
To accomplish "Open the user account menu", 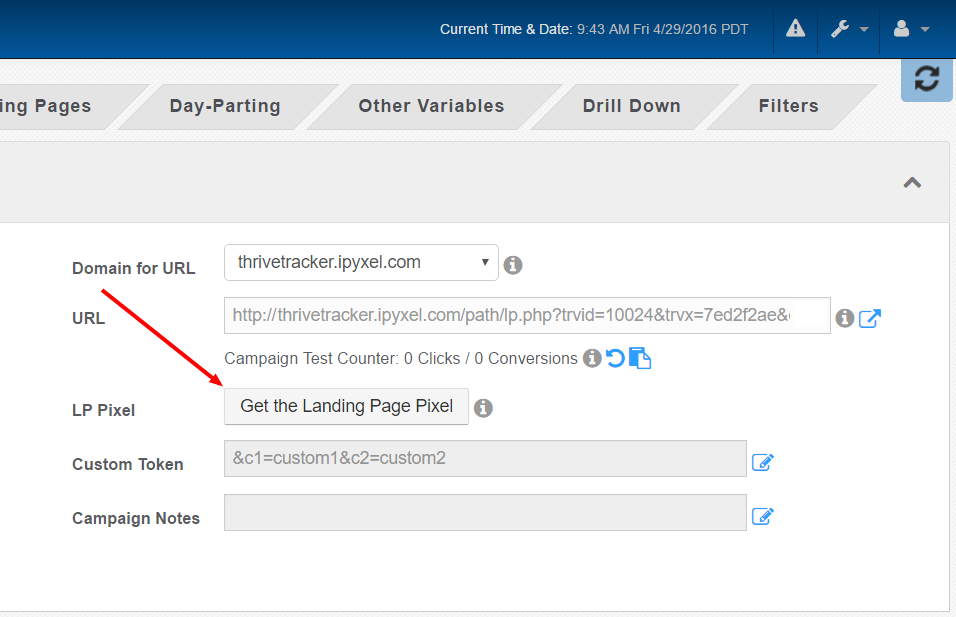I will coord(902,29).
